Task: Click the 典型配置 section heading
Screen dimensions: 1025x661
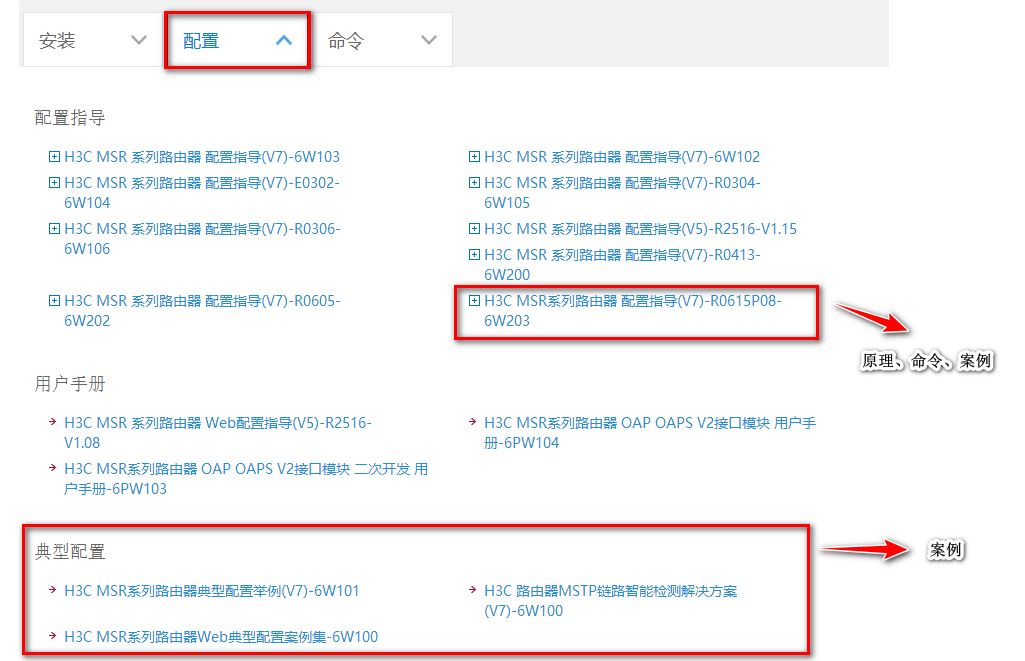Action: (70, 552)
